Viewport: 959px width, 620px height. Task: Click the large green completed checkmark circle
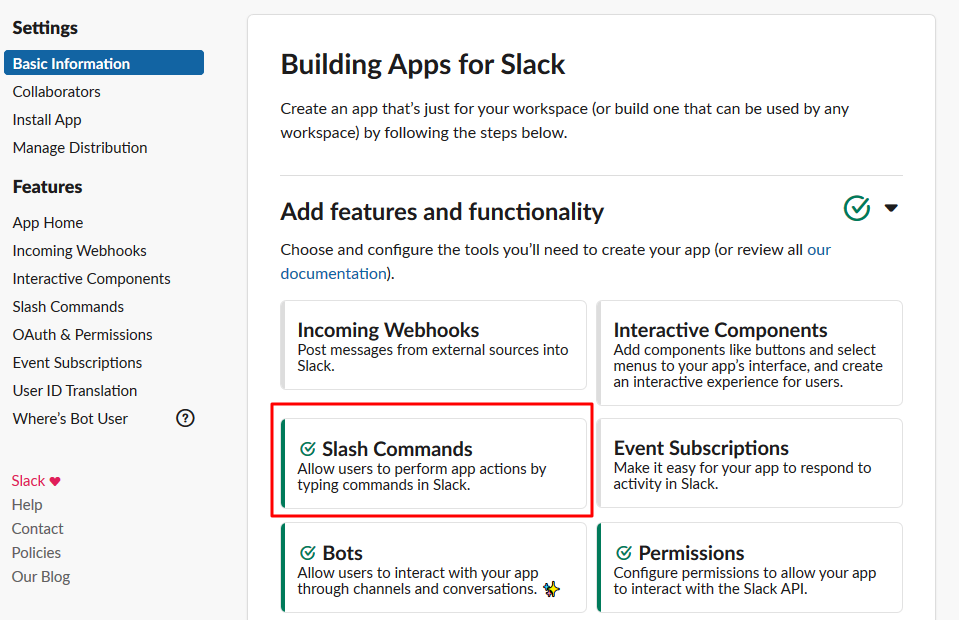(857, 208)
